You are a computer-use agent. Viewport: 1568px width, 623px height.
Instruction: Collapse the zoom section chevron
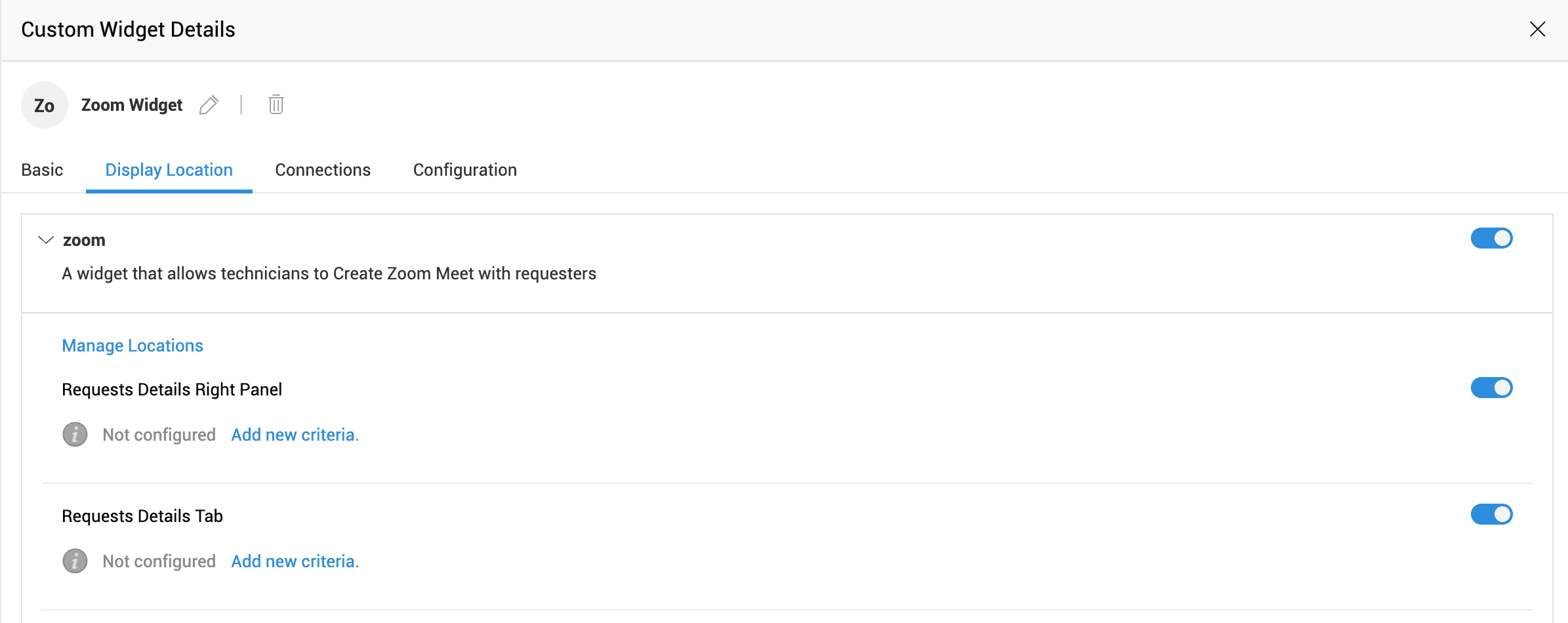pyautogui.click(x=46, y=240)
